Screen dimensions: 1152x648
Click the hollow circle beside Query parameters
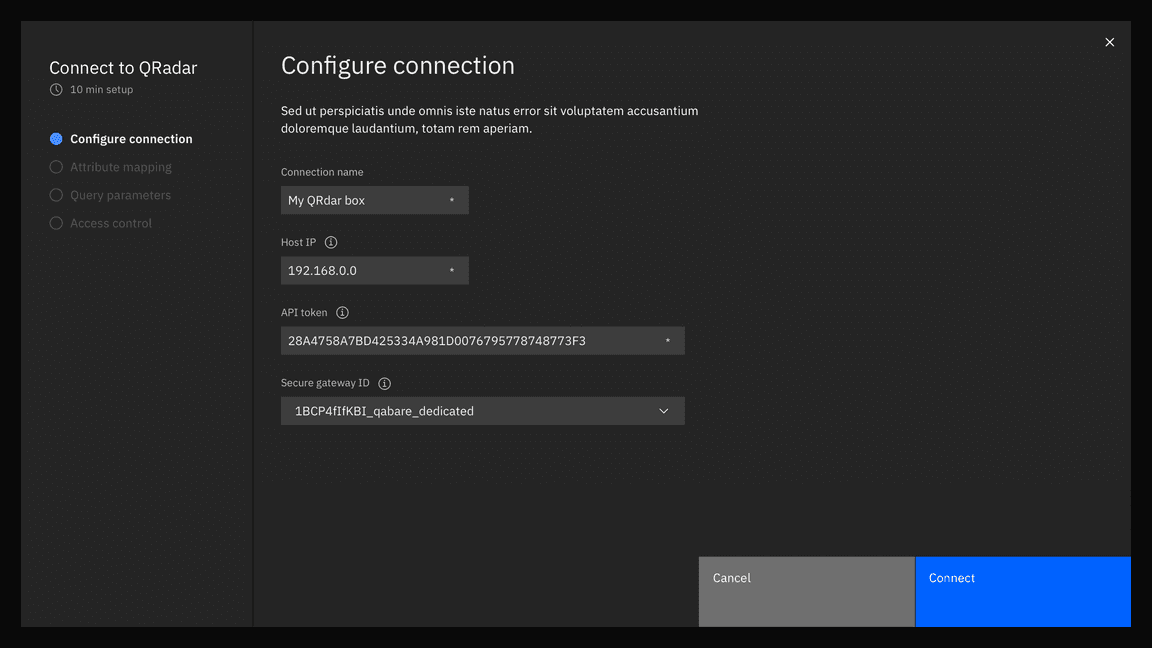(x=56, y=194)
